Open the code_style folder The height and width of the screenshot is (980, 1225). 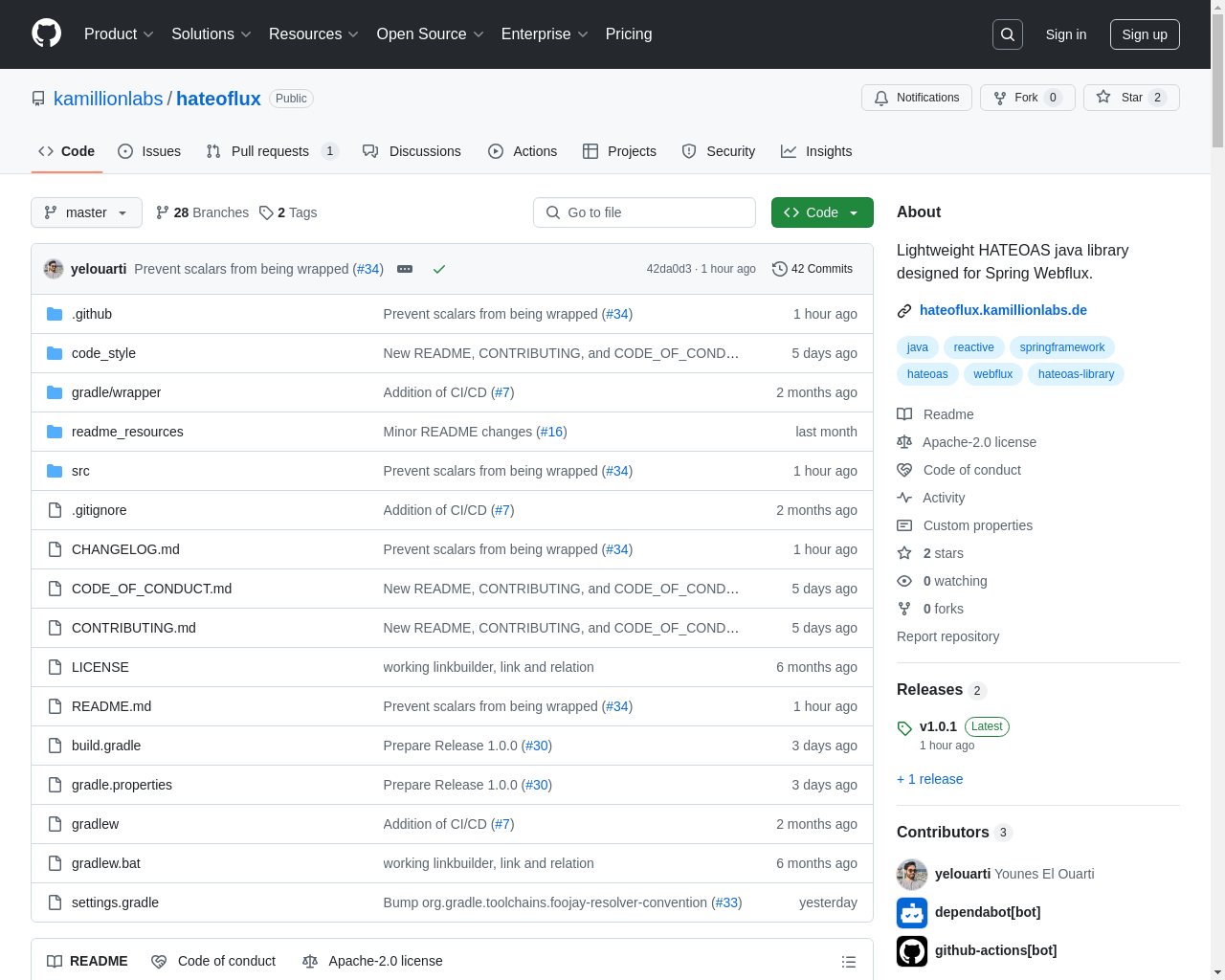click(103, 353)
